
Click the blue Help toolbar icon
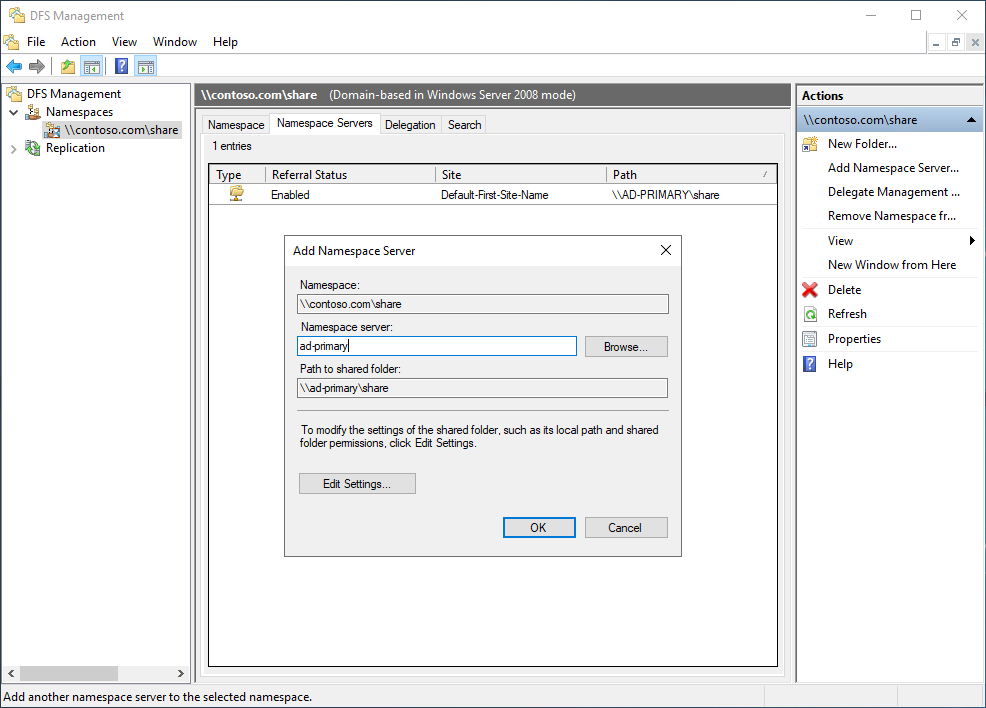coord(121,66)
